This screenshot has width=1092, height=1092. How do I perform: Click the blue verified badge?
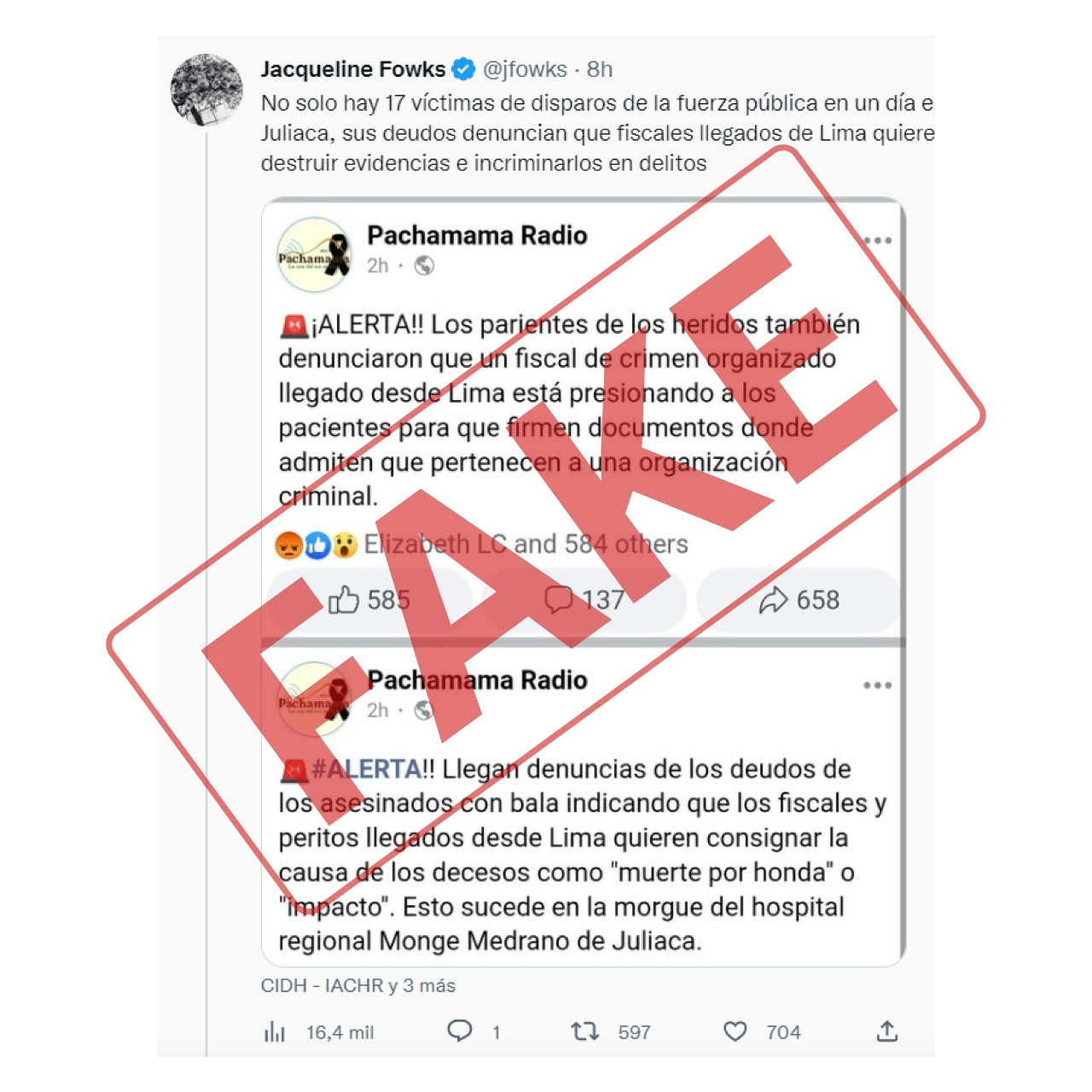tap(463, 69)
